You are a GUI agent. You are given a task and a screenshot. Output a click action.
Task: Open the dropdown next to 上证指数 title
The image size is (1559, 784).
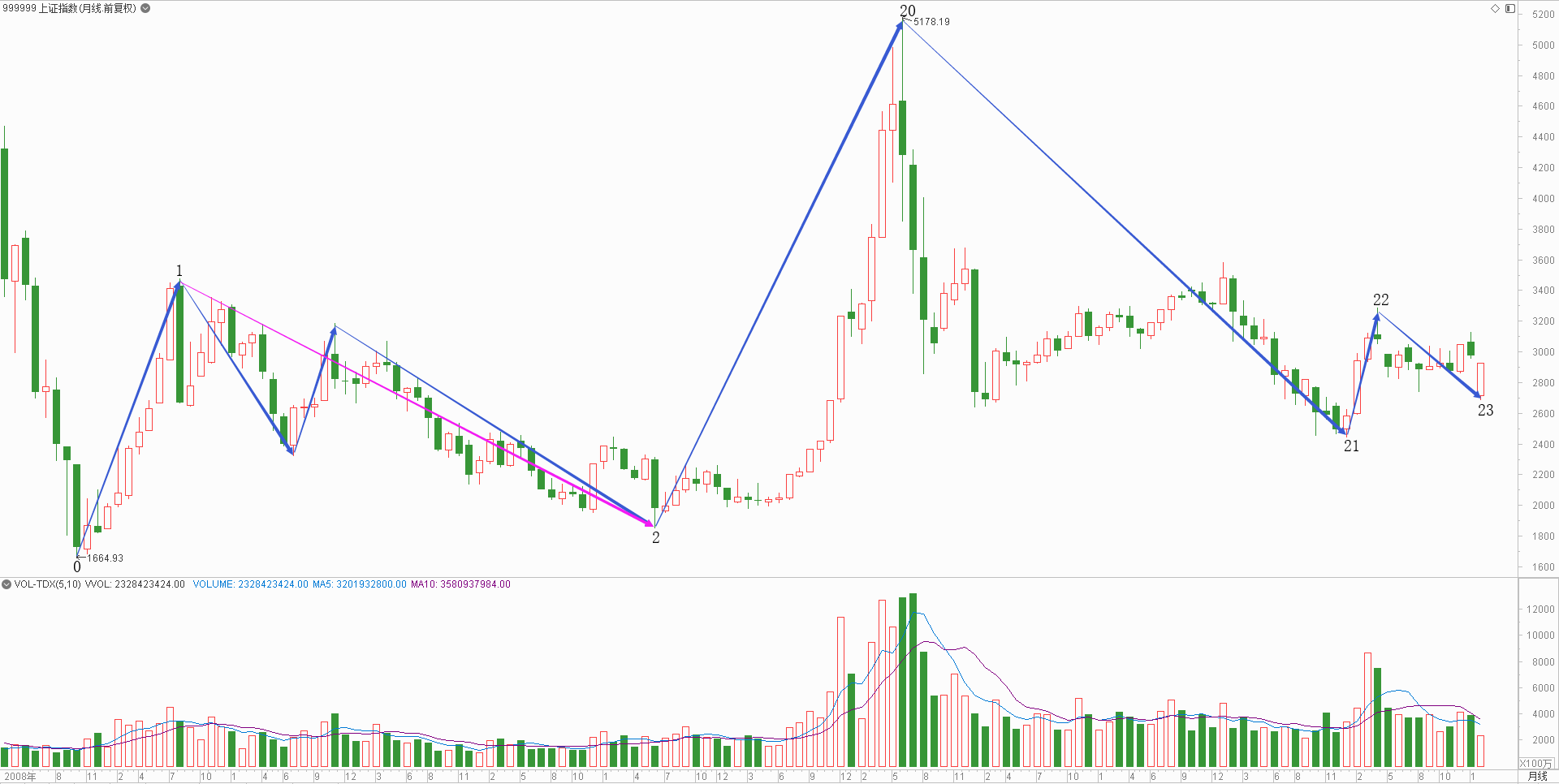145,8
